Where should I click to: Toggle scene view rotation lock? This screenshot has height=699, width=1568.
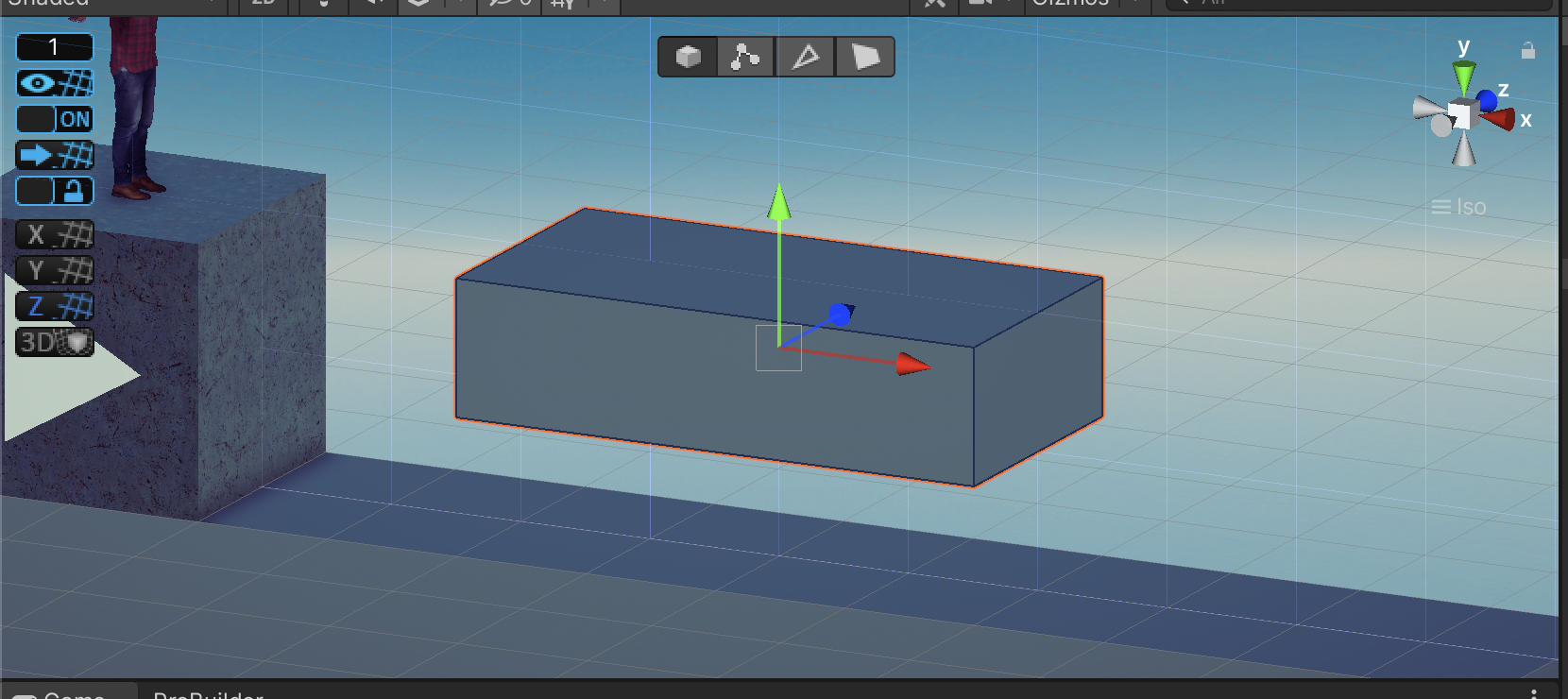pos(1527,51)
